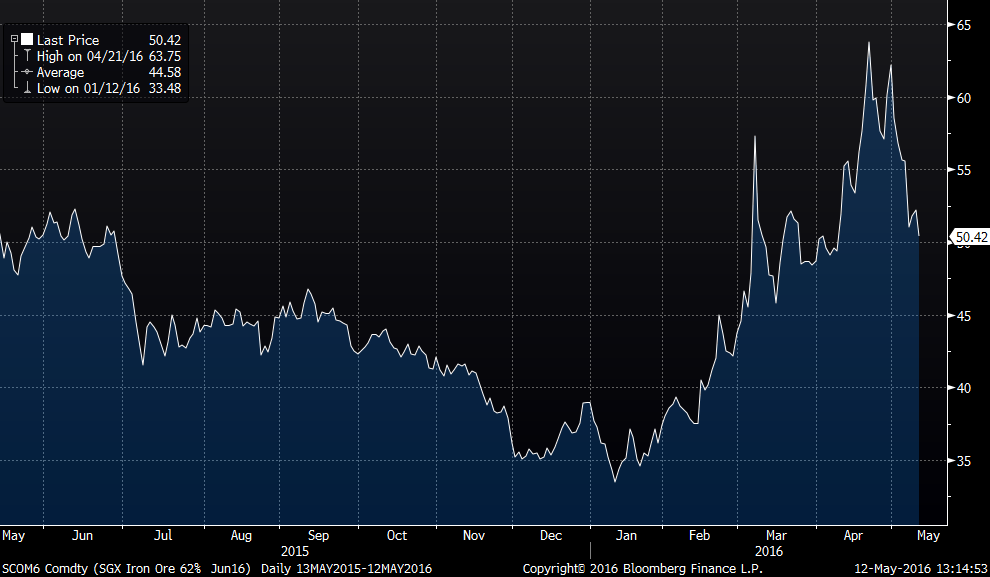990x577 pixels.
Task: Select the Low on 01/12/16 legend entry
Action: (89, 89)
